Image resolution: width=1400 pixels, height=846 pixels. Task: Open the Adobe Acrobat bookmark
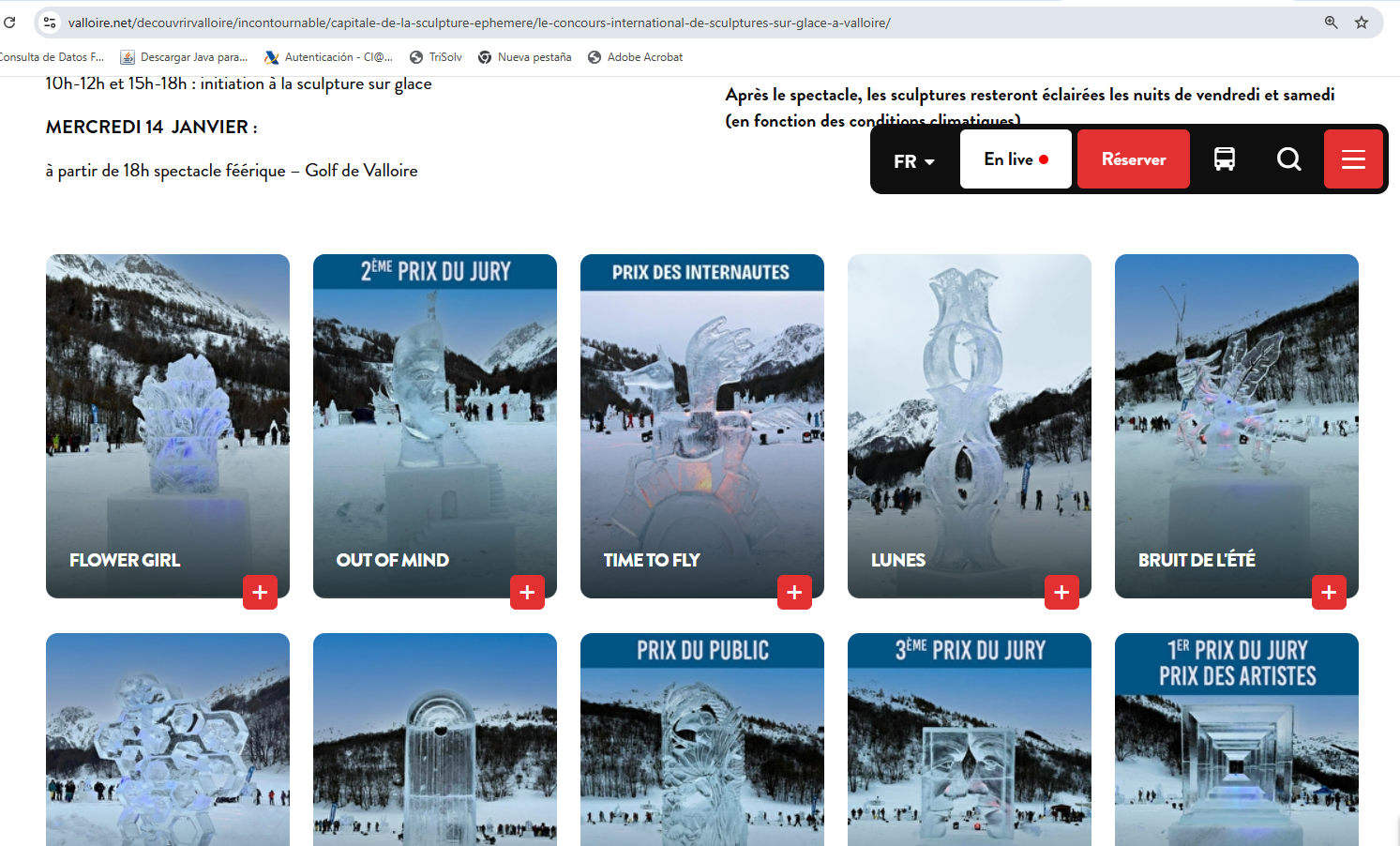[635, 57]
